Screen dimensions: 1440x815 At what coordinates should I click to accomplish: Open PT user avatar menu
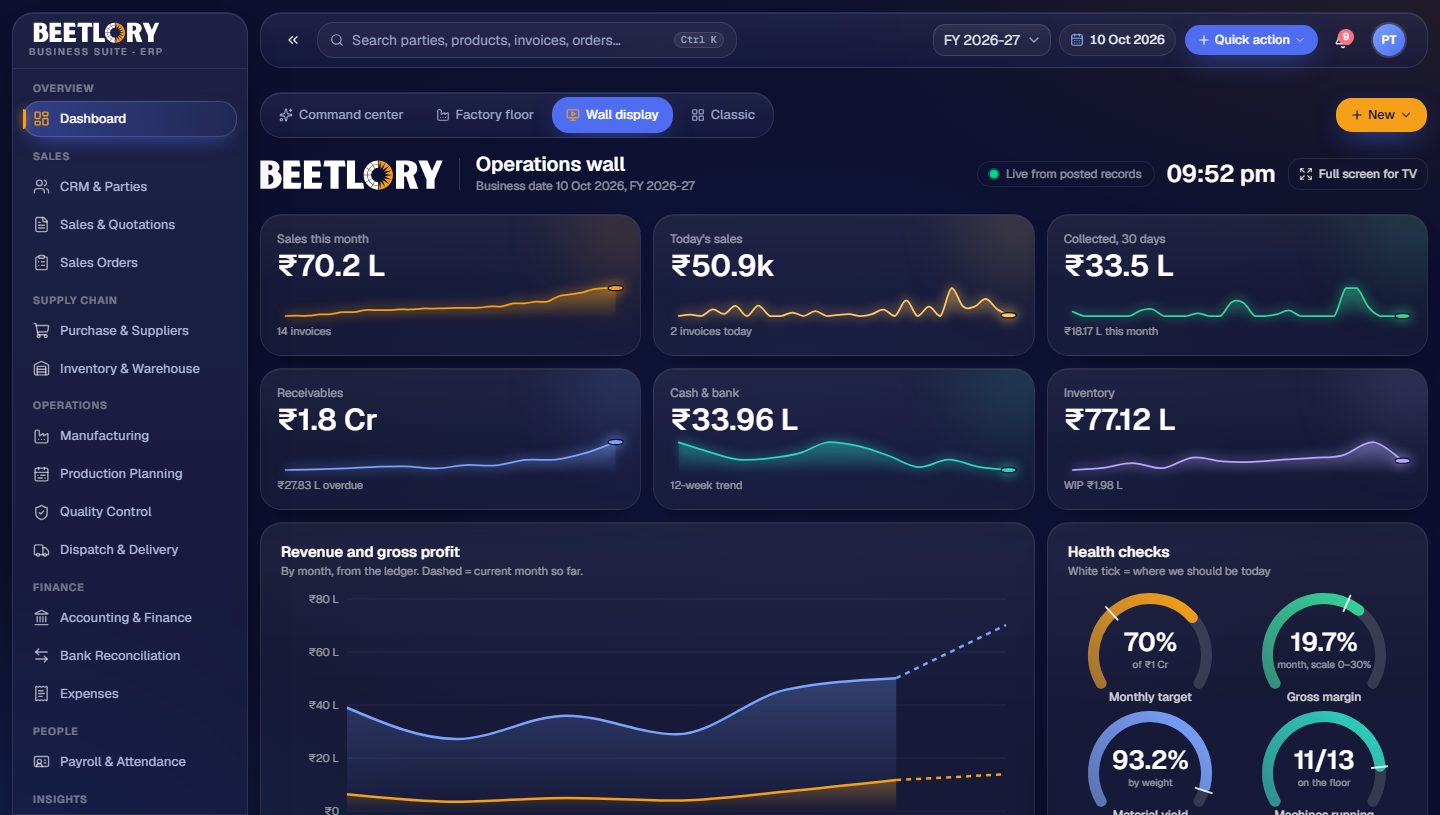click(x=1388, y=40)
